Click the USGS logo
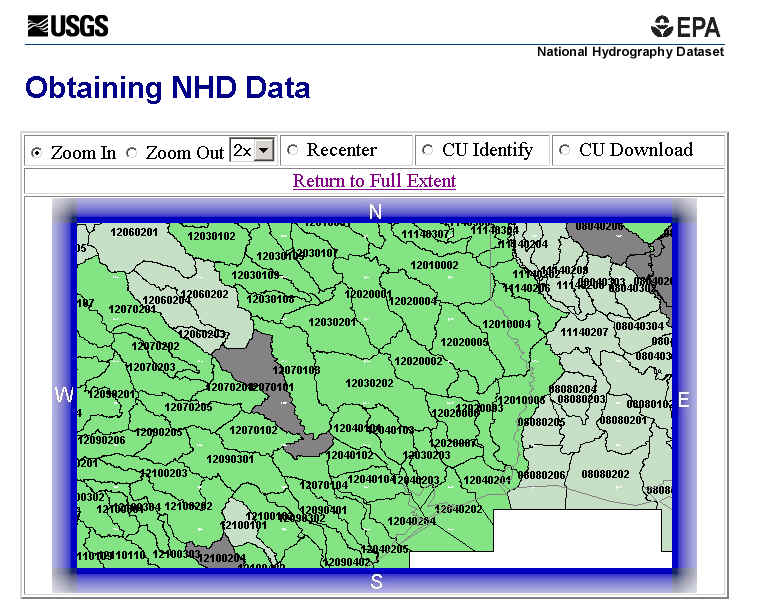Image resolution: width=762 pixels, height=608 pixels. coord(68,26)
